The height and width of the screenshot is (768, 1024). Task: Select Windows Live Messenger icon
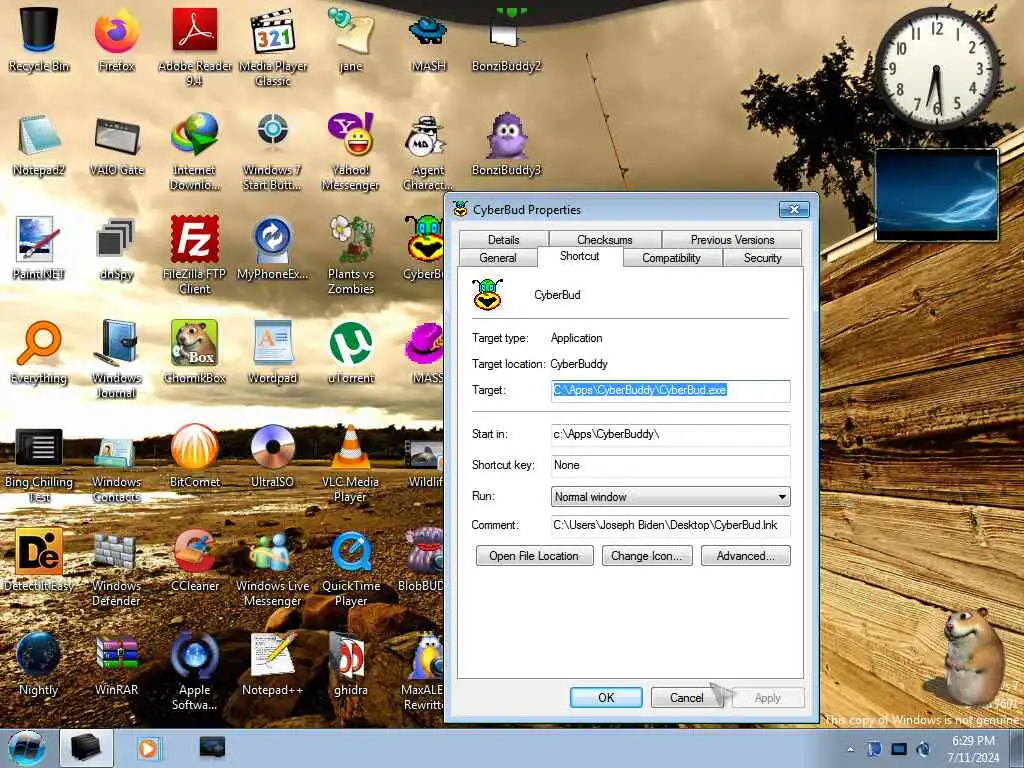coord(273,568)
